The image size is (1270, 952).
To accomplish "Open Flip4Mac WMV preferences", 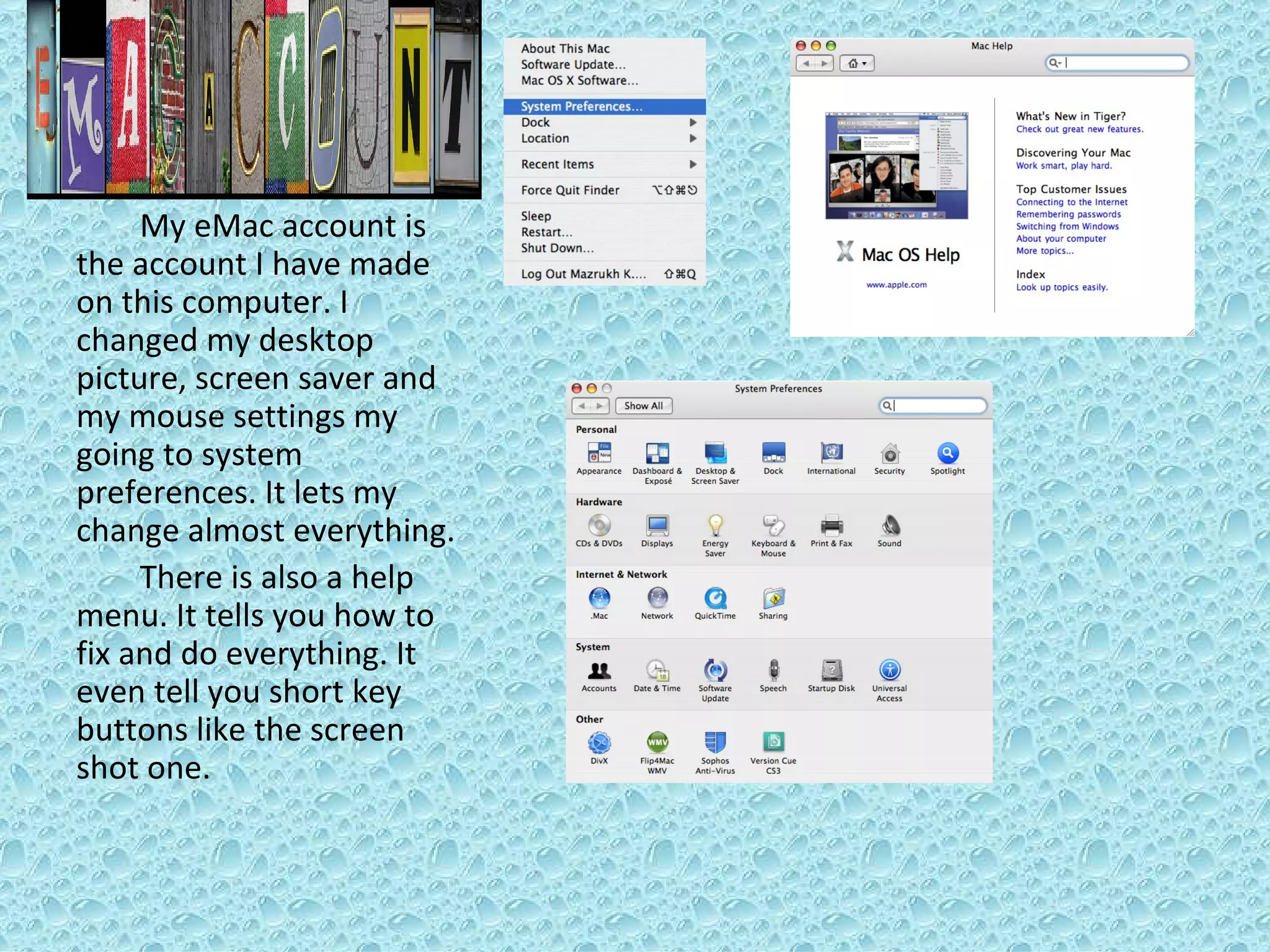I will (657, 753).
